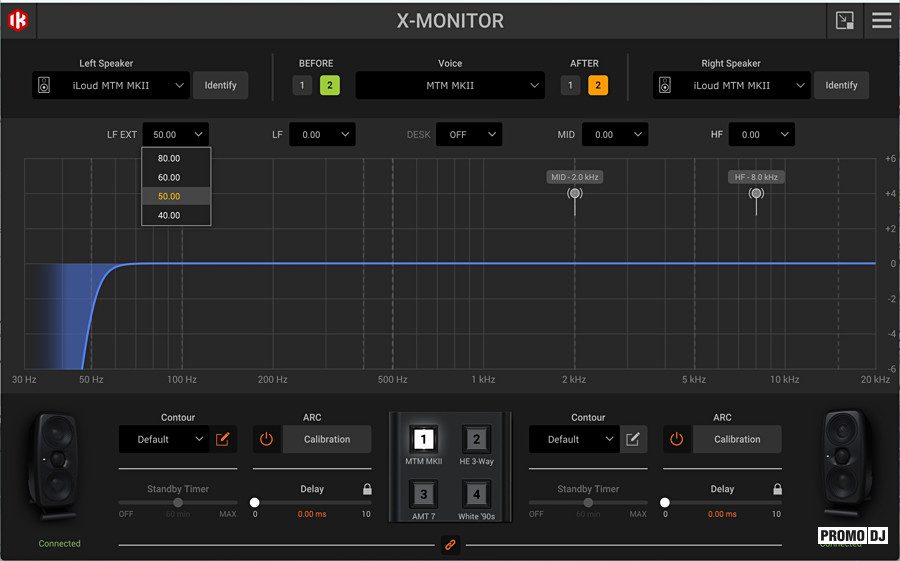The width and height of the screenshot is (900, 561).
Task: Edit the right speaker Contour preset
Action: point(633,439)
